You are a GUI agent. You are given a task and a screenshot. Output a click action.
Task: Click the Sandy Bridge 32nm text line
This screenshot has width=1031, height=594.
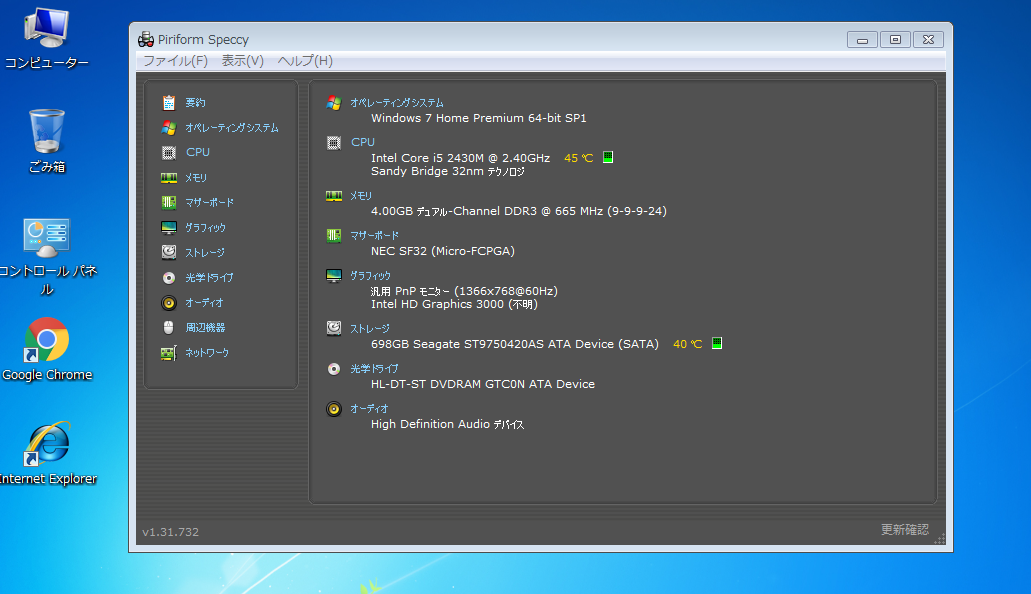pos(448,172)
